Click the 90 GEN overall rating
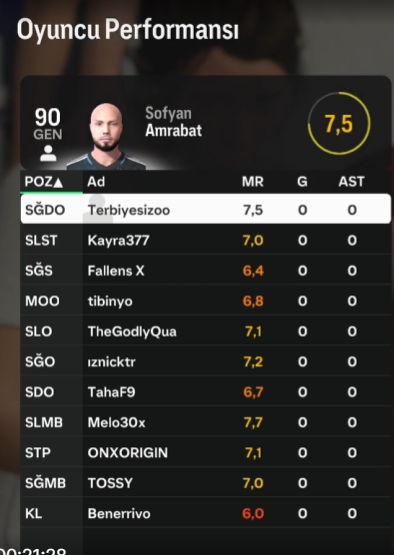394x555 pixels. 48,124
